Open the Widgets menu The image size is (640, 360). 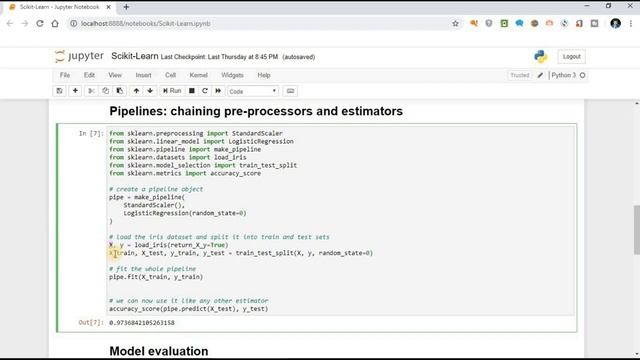coord(232,75)
